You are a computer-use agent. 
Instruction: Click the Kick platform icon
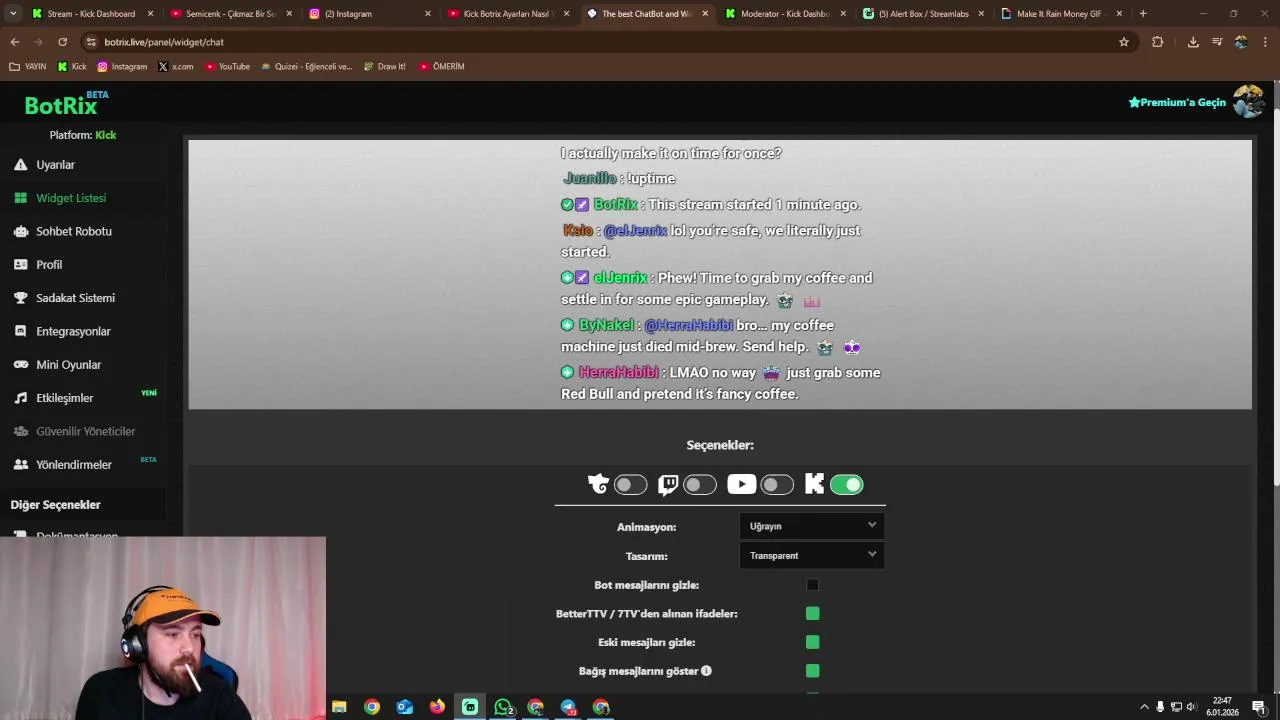(814, 485)
